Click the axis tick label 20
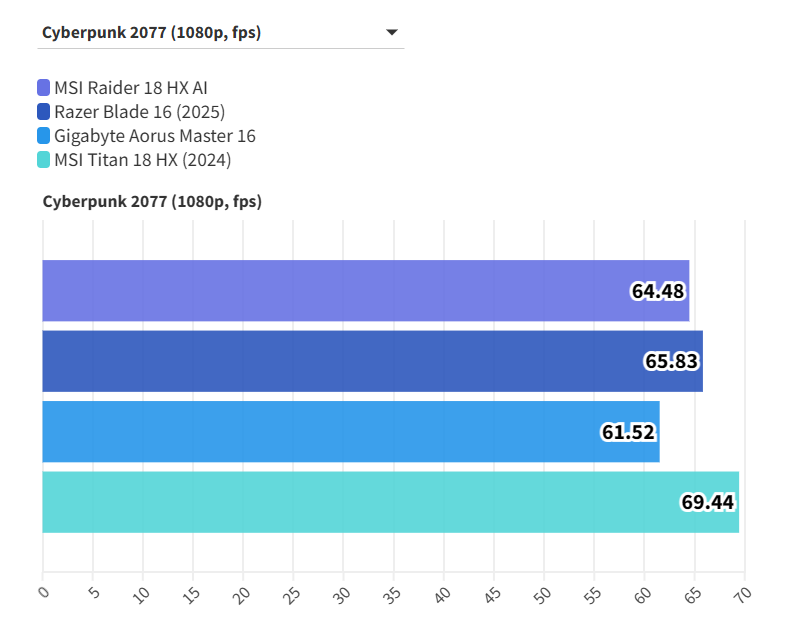The image size is (785, 624). tap(241, 594)
